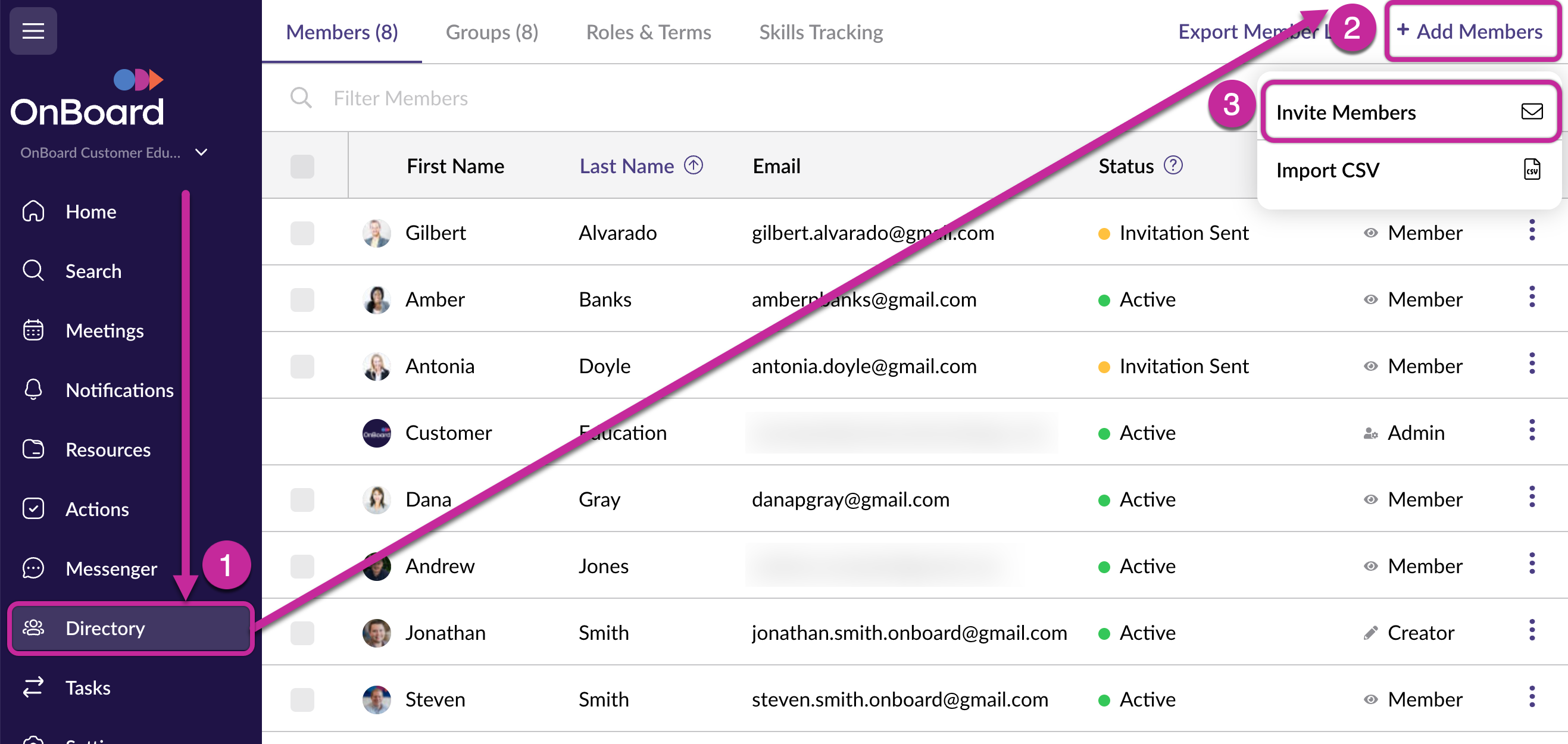
Task: Open row options for Jonathan Smith
Action: pos(1532,632)
